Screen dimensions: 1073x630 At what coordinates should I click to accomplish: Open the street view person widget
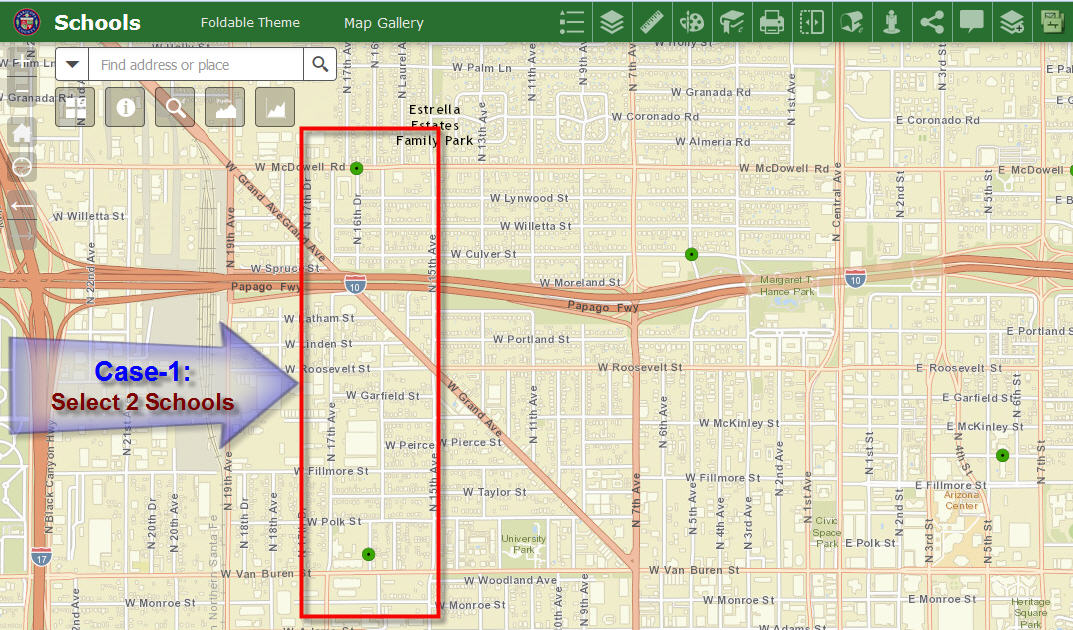pyautogui.click(x=892, y=22)
